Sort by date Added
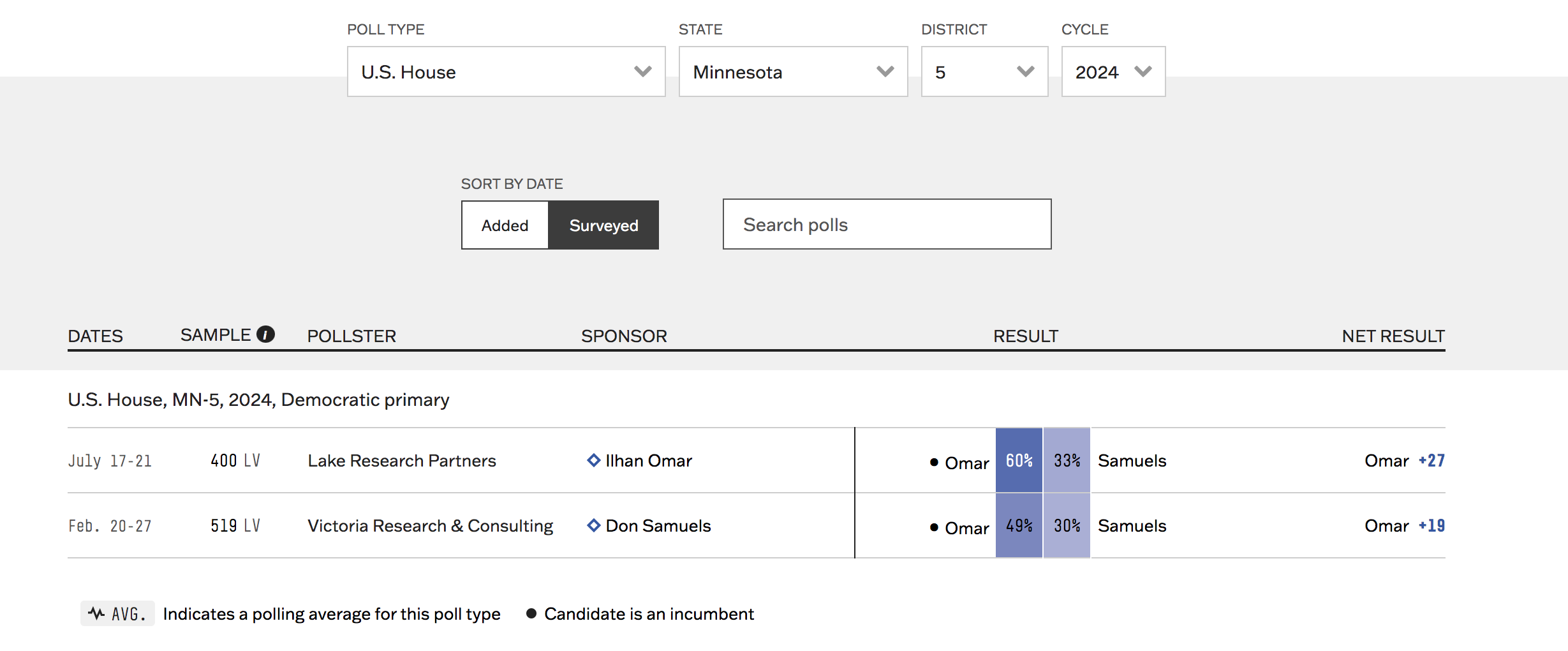 [505, 225]
